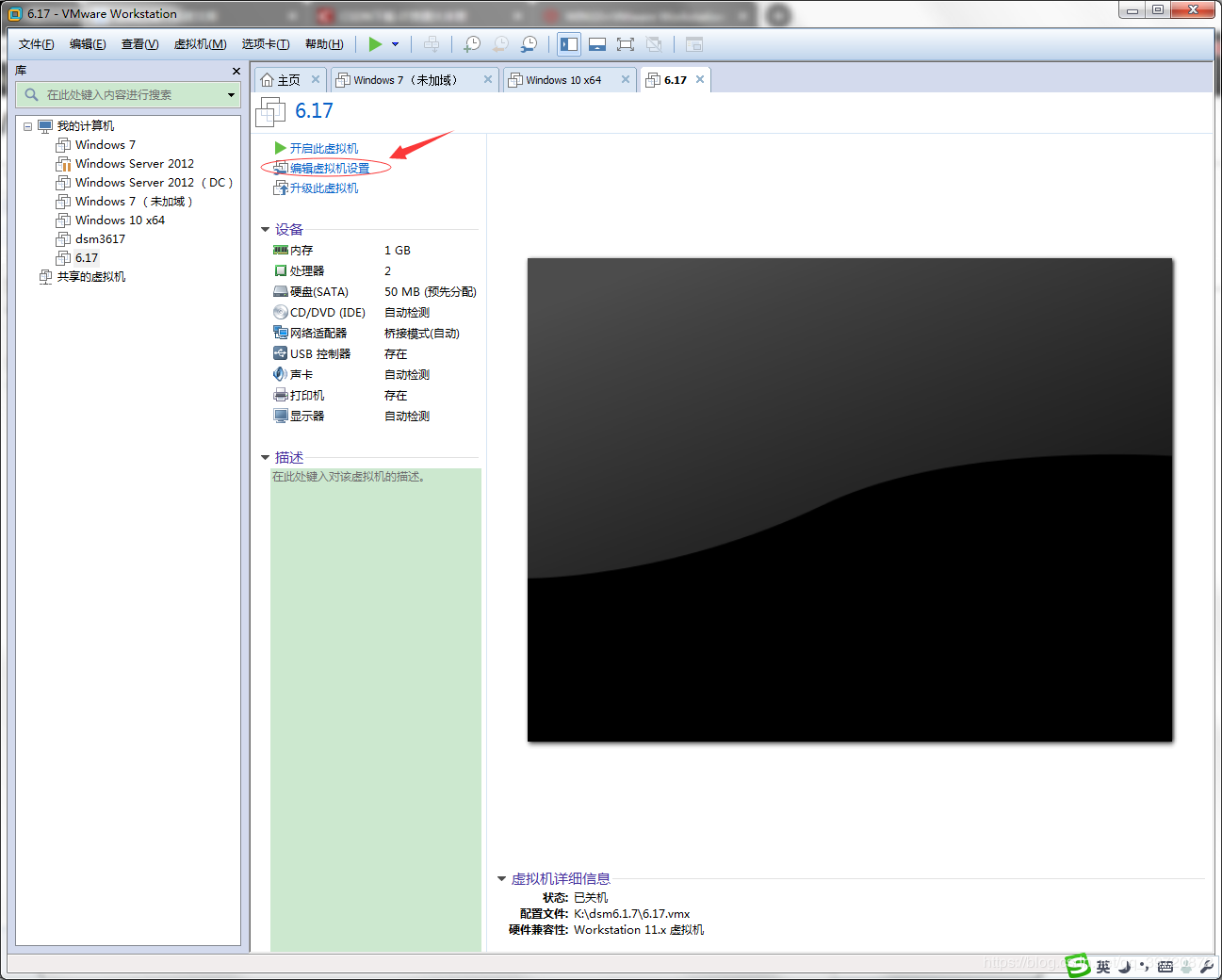Click the large VM icon beside the 6.17 title
Screen dimensions: 1222x980
click(x=270, y=112)
